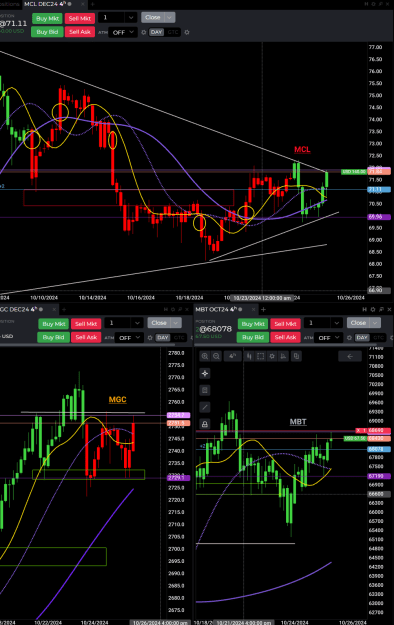Add a new tab next to MCL DEC24
This screenshot has width=394, height=625.
[92, 4]
